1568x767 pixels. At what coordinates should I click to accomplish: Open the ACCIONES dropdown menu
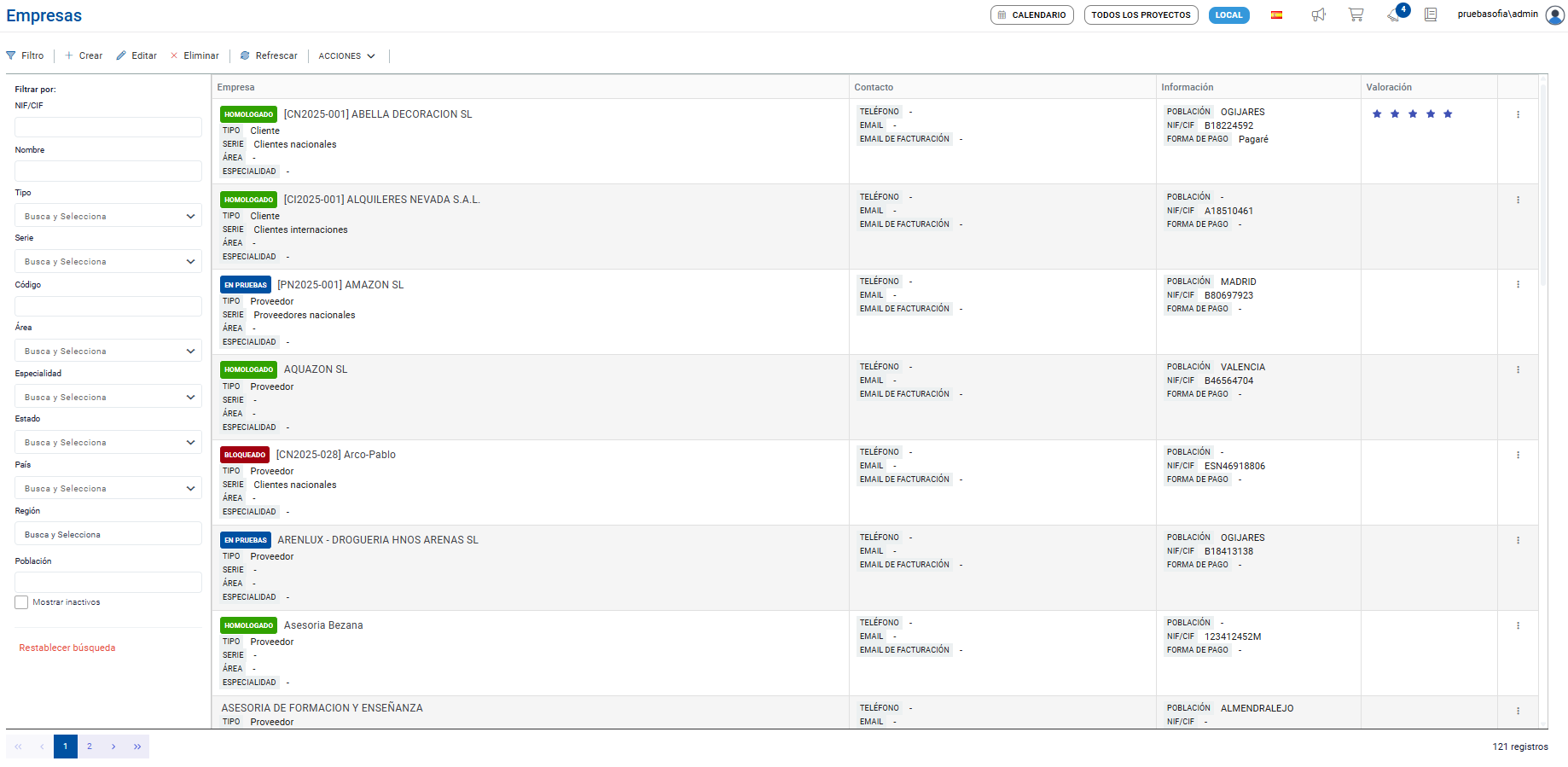pos(346,55)
